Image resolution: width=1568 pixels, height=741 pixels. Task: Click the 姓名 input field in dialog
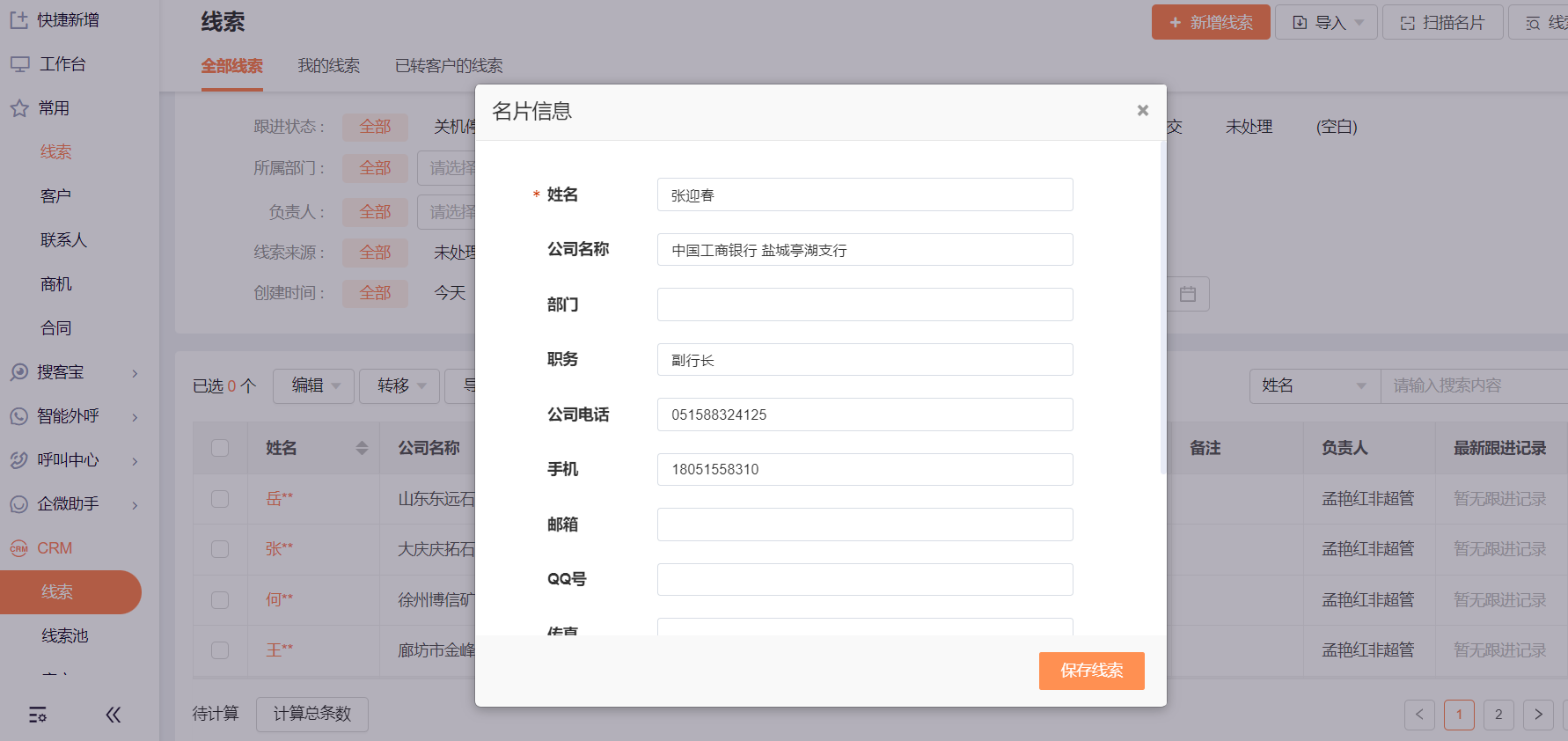[x=865, y=194]
